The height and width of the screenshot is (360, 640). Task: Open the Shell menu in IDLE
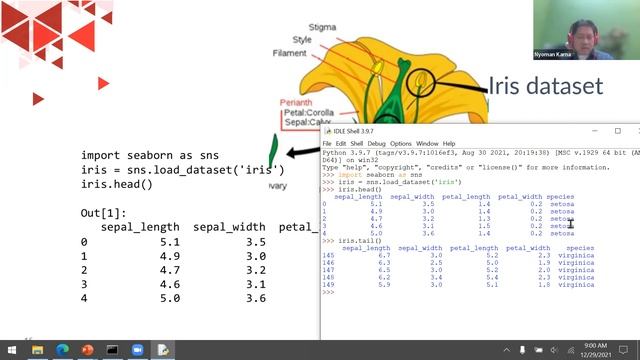click(x=356, y=144)
